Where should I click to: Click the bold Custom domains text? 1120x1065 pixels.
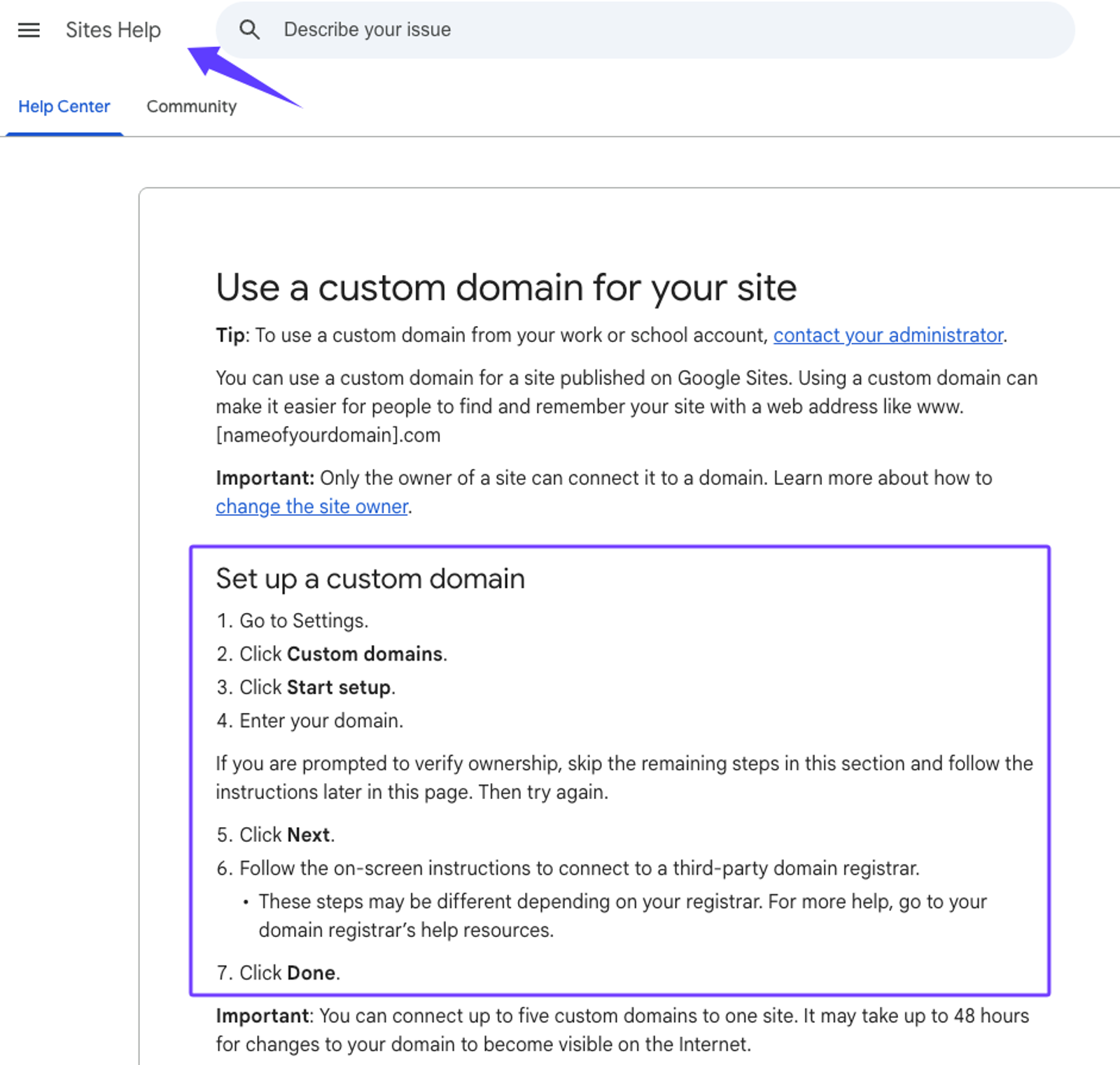click(365, 654)
